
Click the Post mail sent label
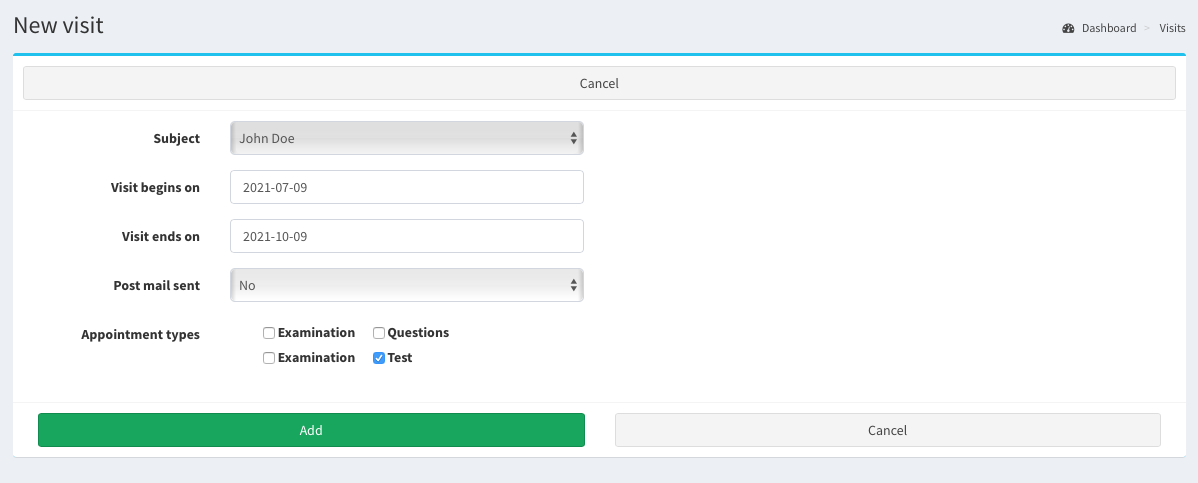(x=156, y=285)
